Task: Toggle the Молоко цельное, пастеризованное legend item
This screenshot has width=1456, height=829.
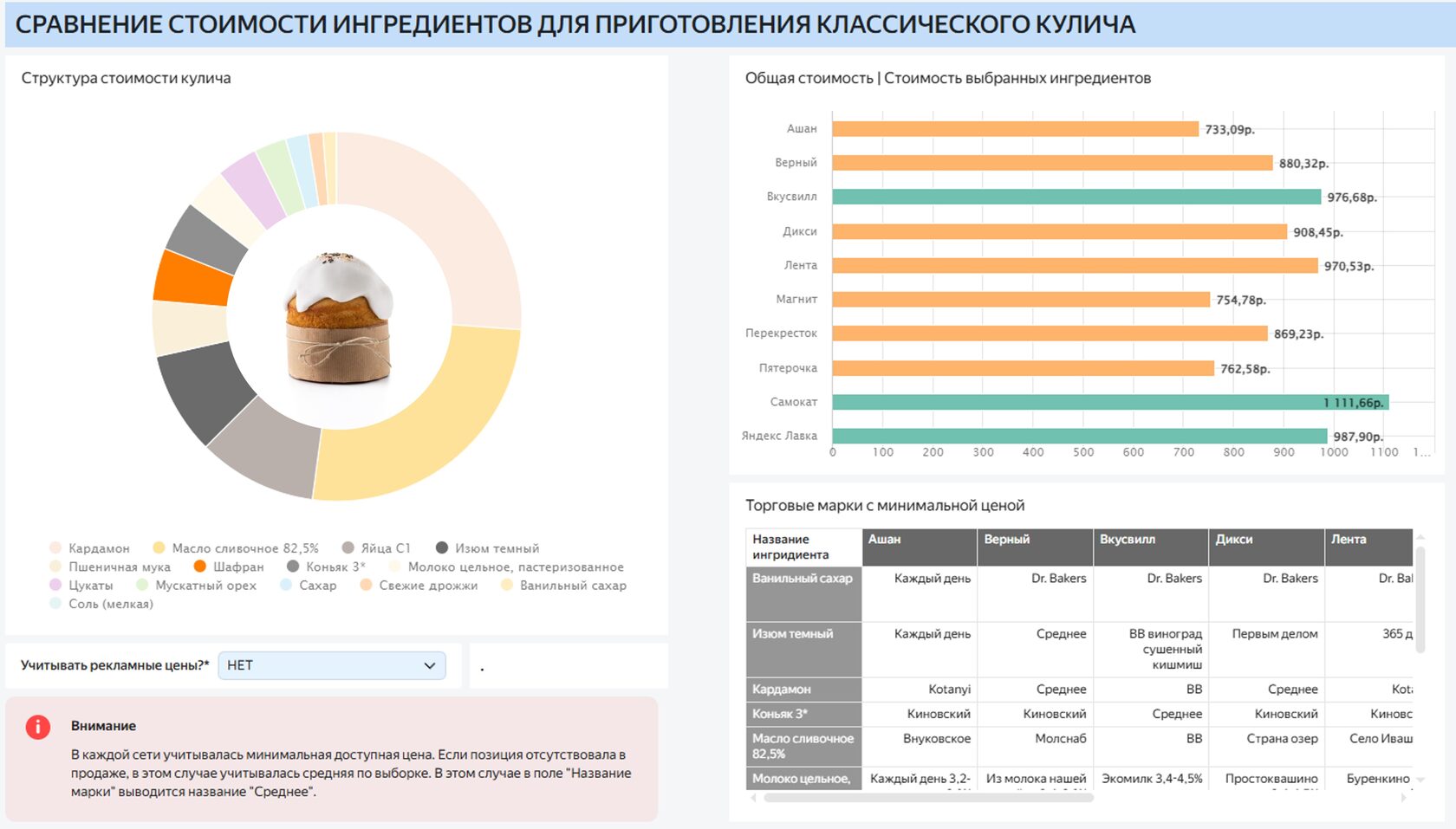Action: pos(506,567)
